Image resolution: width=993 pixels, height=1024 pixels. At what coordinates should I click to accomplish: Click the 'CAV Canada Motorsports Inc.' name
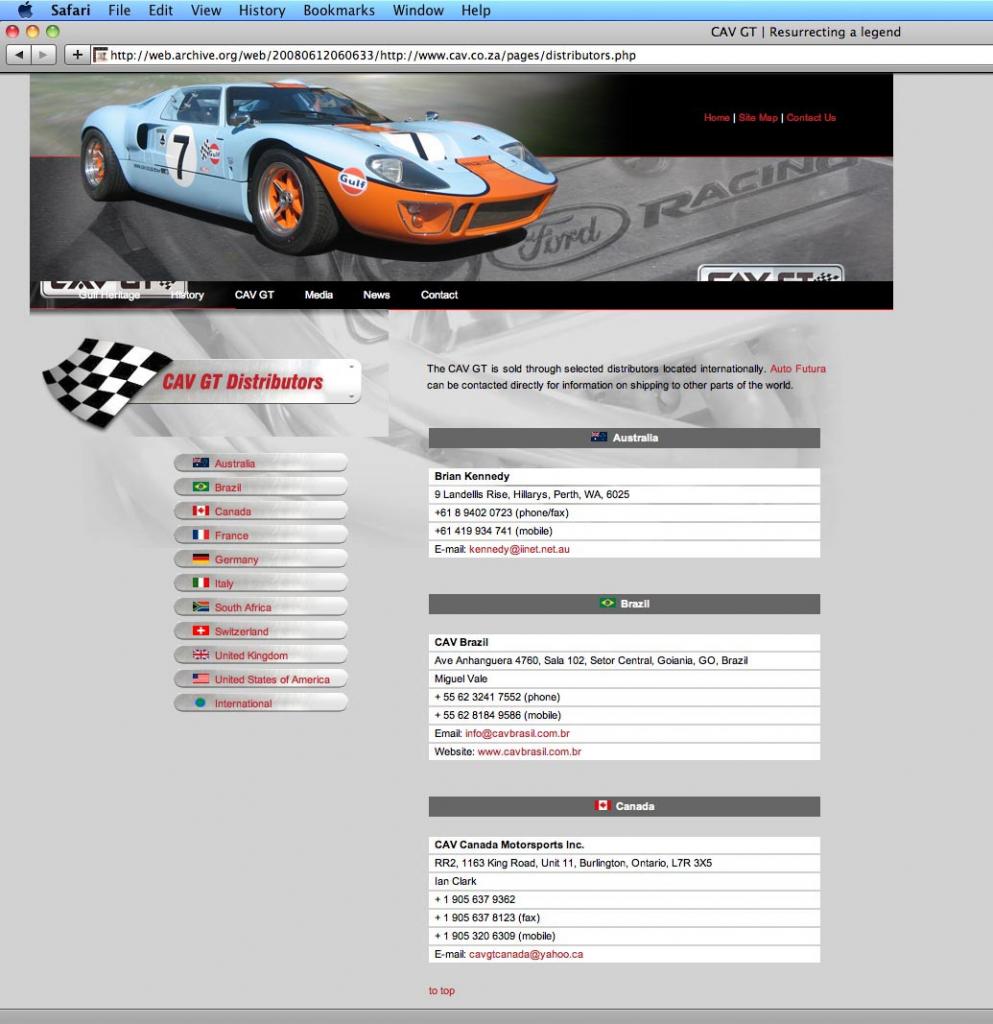click(509, 844)
